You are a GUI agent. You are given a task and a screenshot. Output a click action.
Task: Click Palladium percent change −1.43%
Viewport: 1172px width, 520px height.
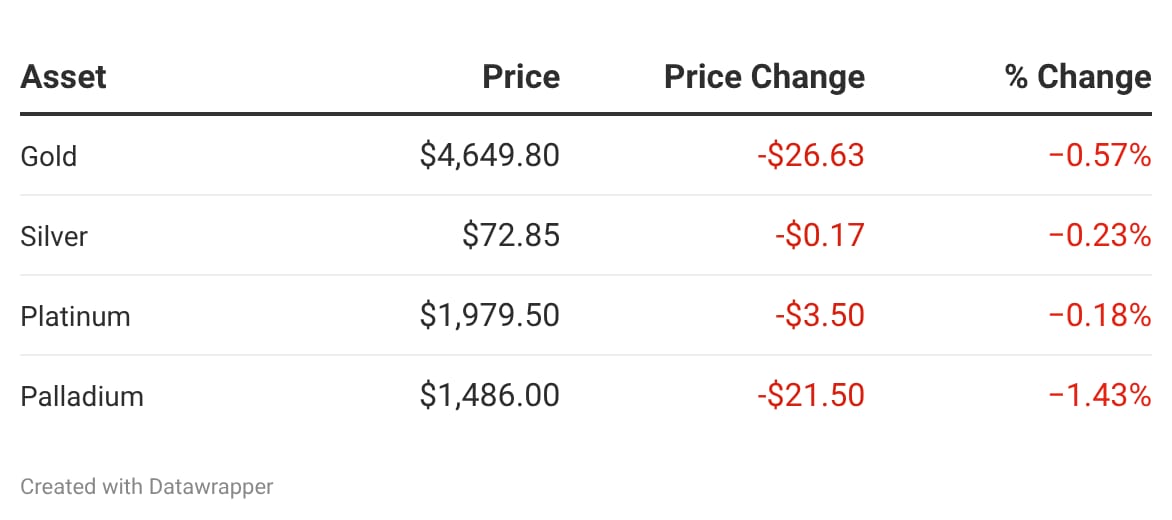1100,396
